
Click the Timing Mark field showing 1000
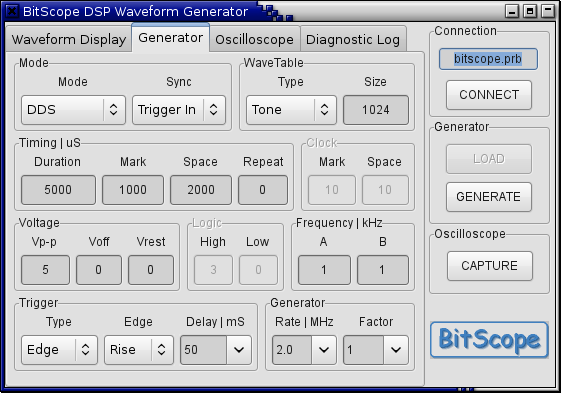(x=133, y=190)
